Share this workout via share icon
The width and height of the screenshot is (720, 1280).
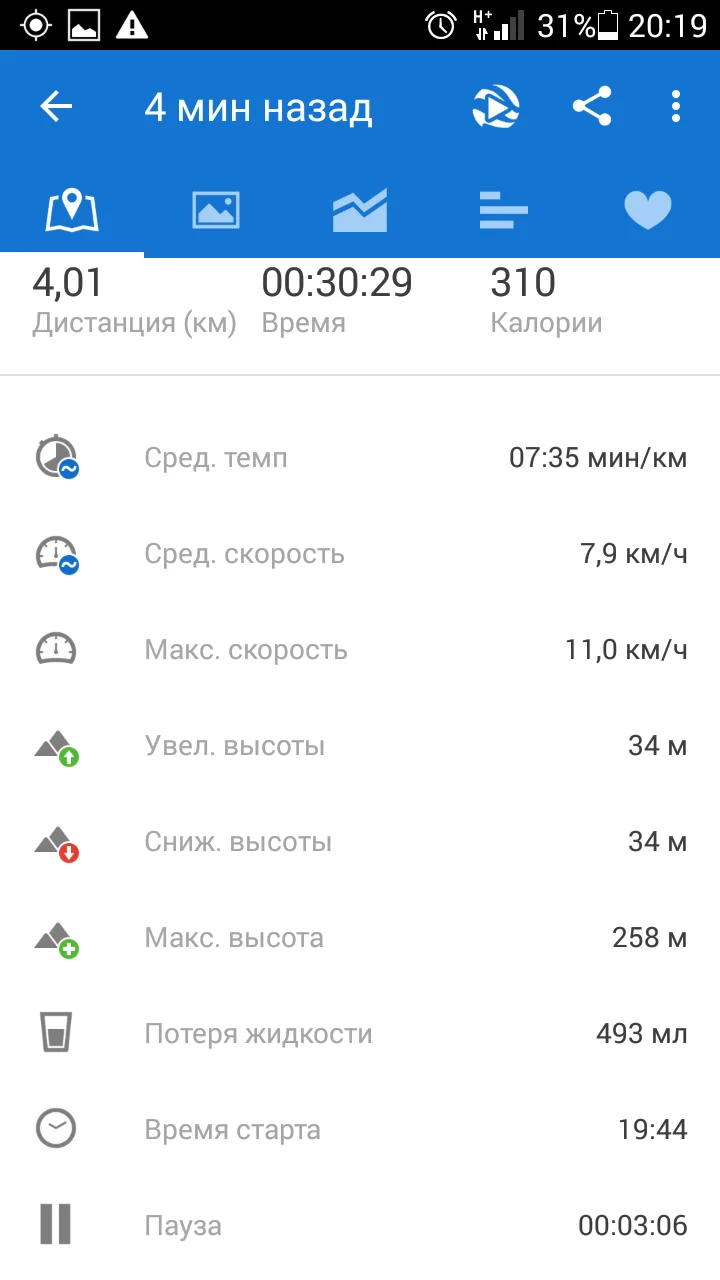[592, 107]
